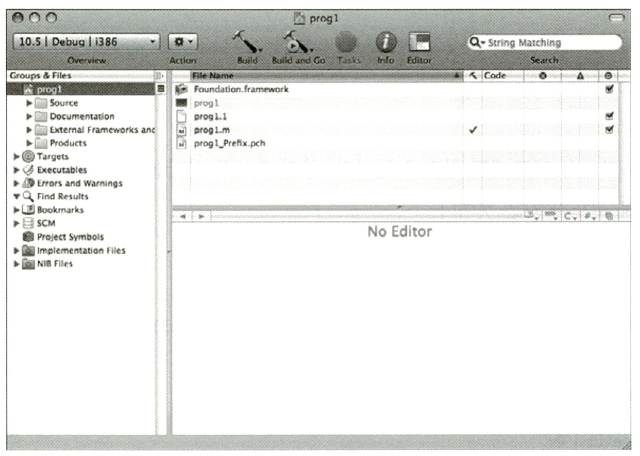Select the Project Symbols icon
Screen dimensions: 640x456
pyautogui.click(x=29, y=237)
